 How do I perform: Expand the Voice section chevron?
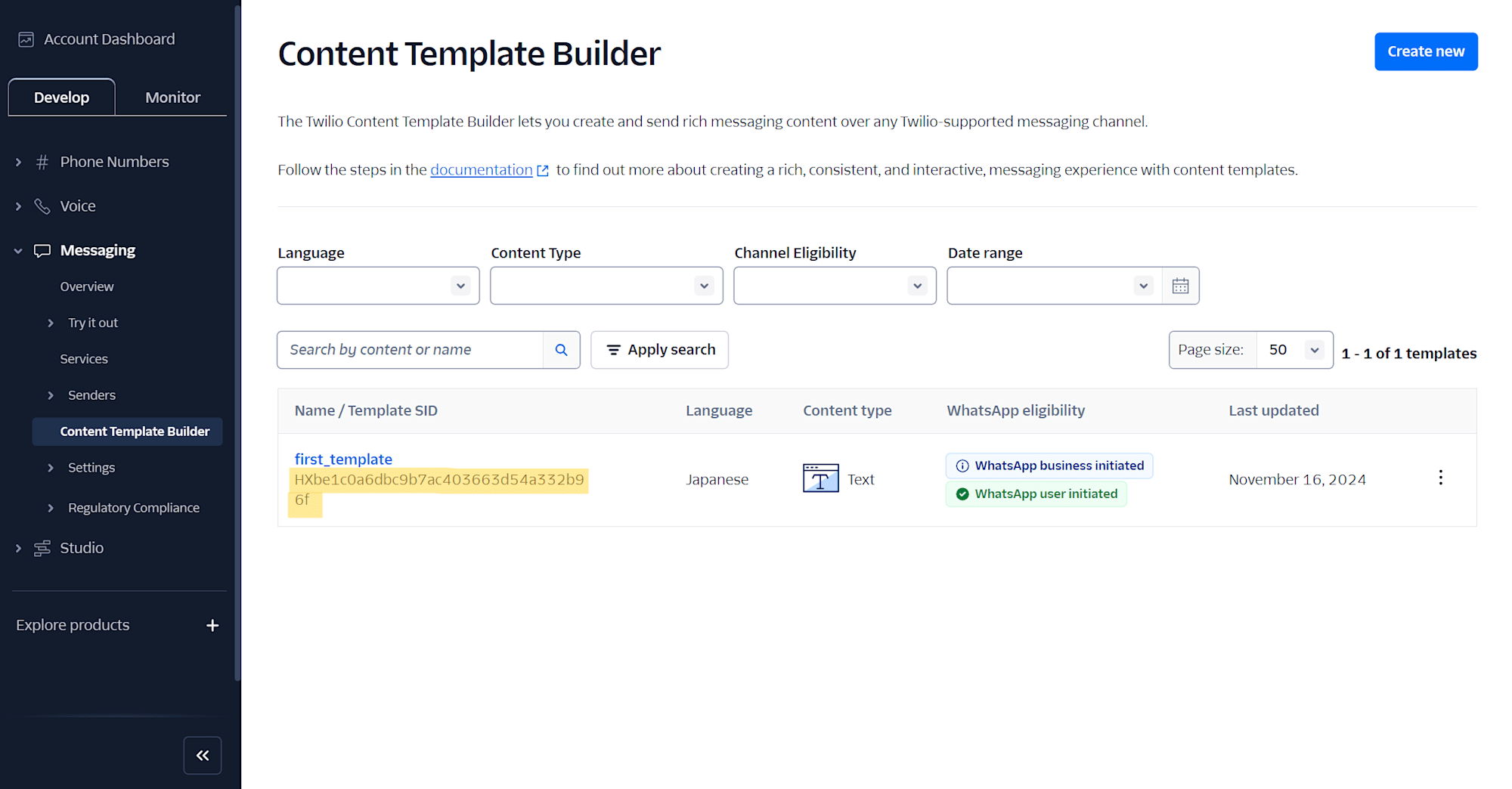tap(19, 206)
